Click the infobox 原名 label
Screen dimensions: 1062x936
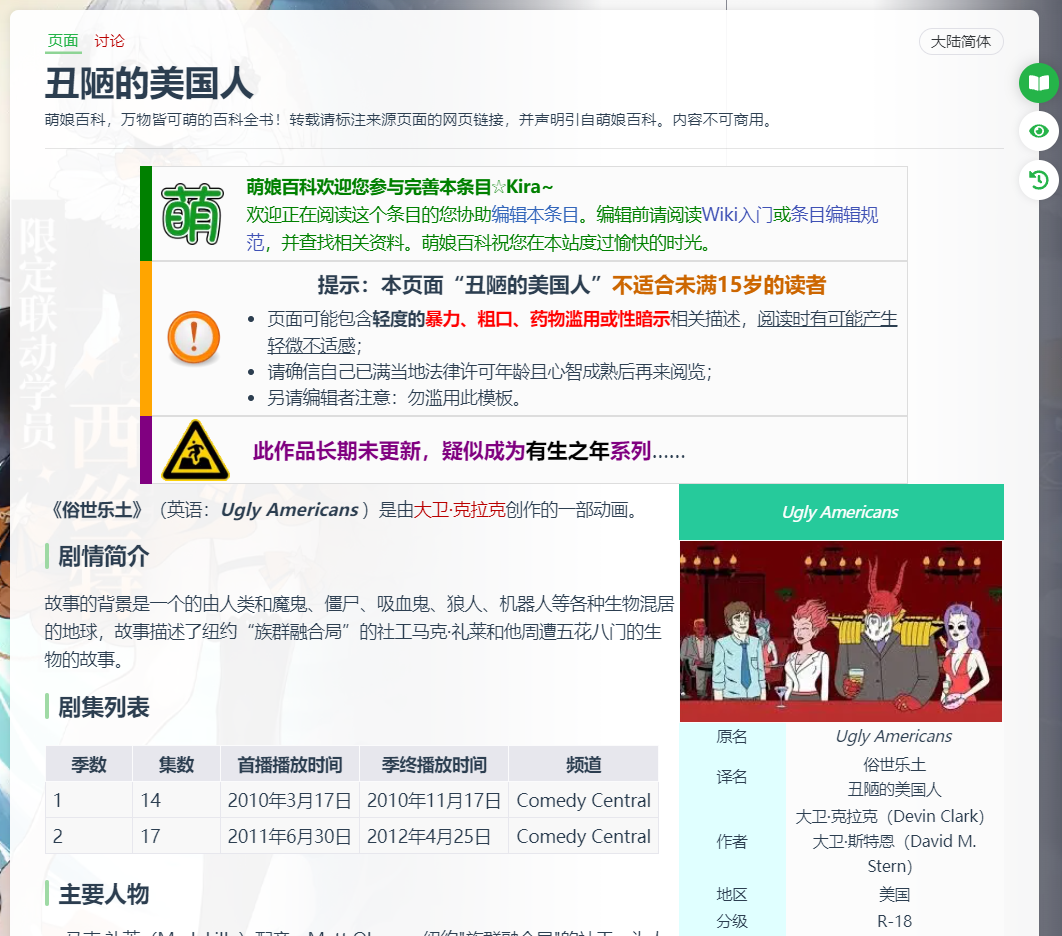pyautogui.click(x=731, y=736)
